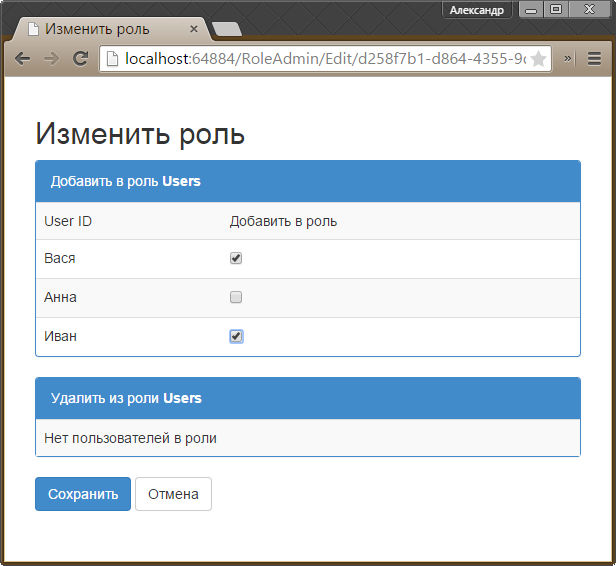Bookmark page using the star icon
The image size is (616, 566).
(x=538, y=59)
